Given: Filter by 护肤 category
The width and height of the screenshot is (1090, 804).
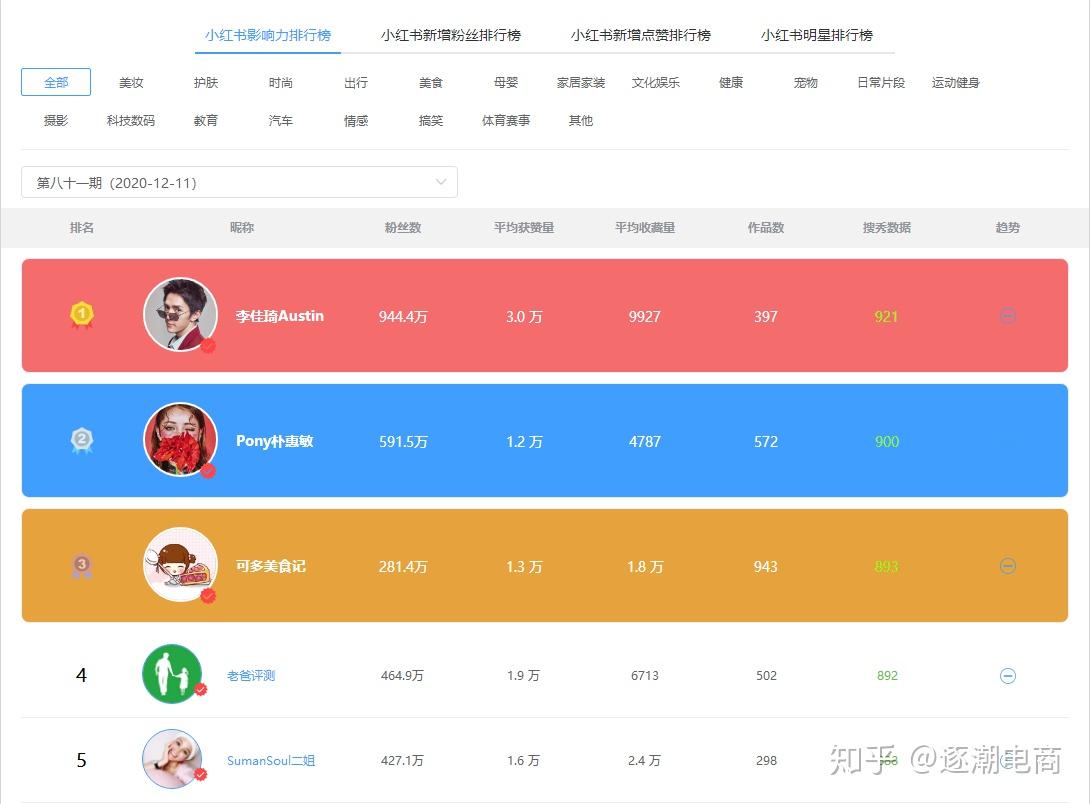Looking at the screenshot, I should pyautogui.click(x=206, y=83).
